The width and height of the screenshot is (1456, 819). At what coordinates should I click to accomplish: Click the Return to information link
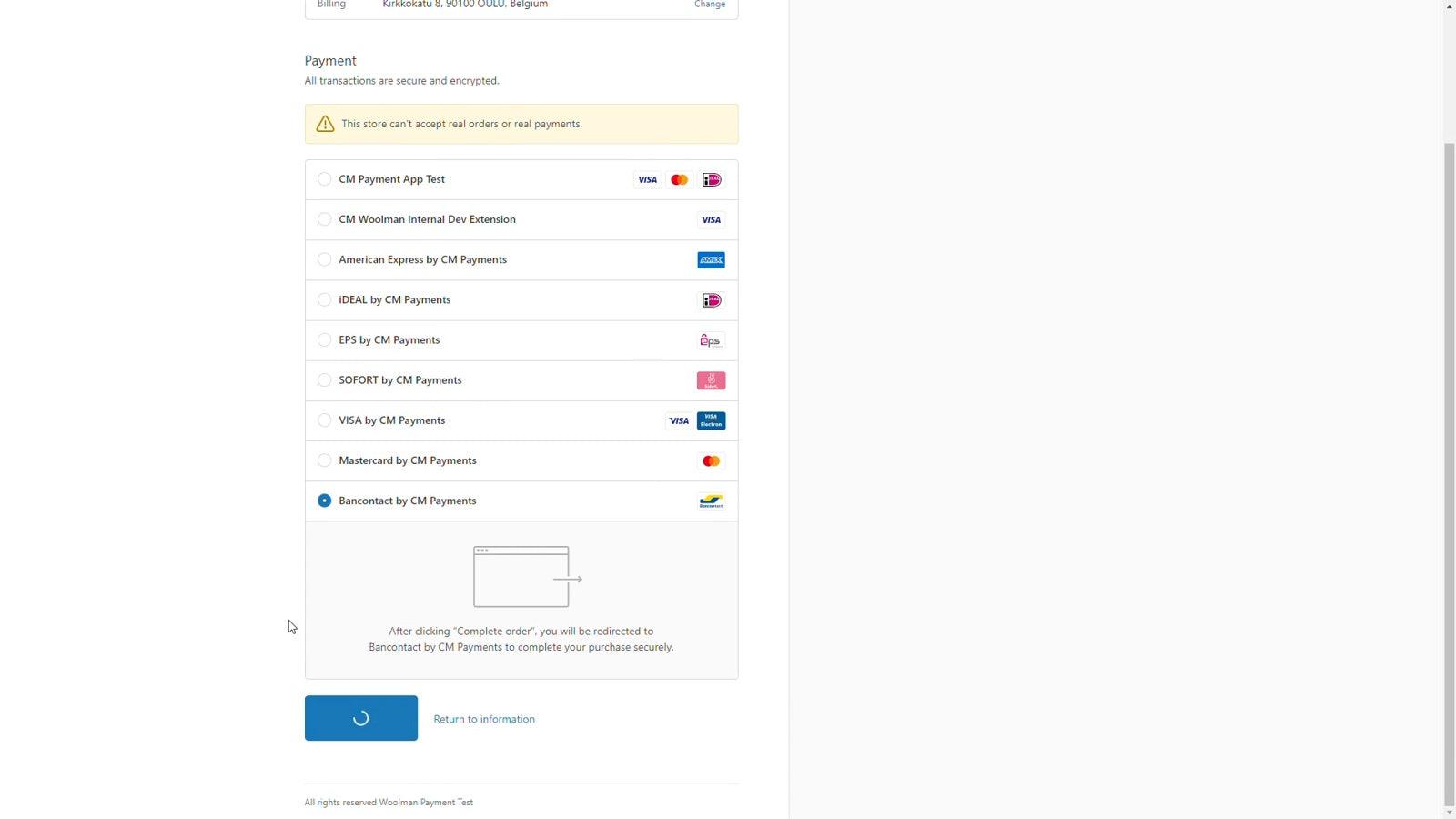pos(484,718)
